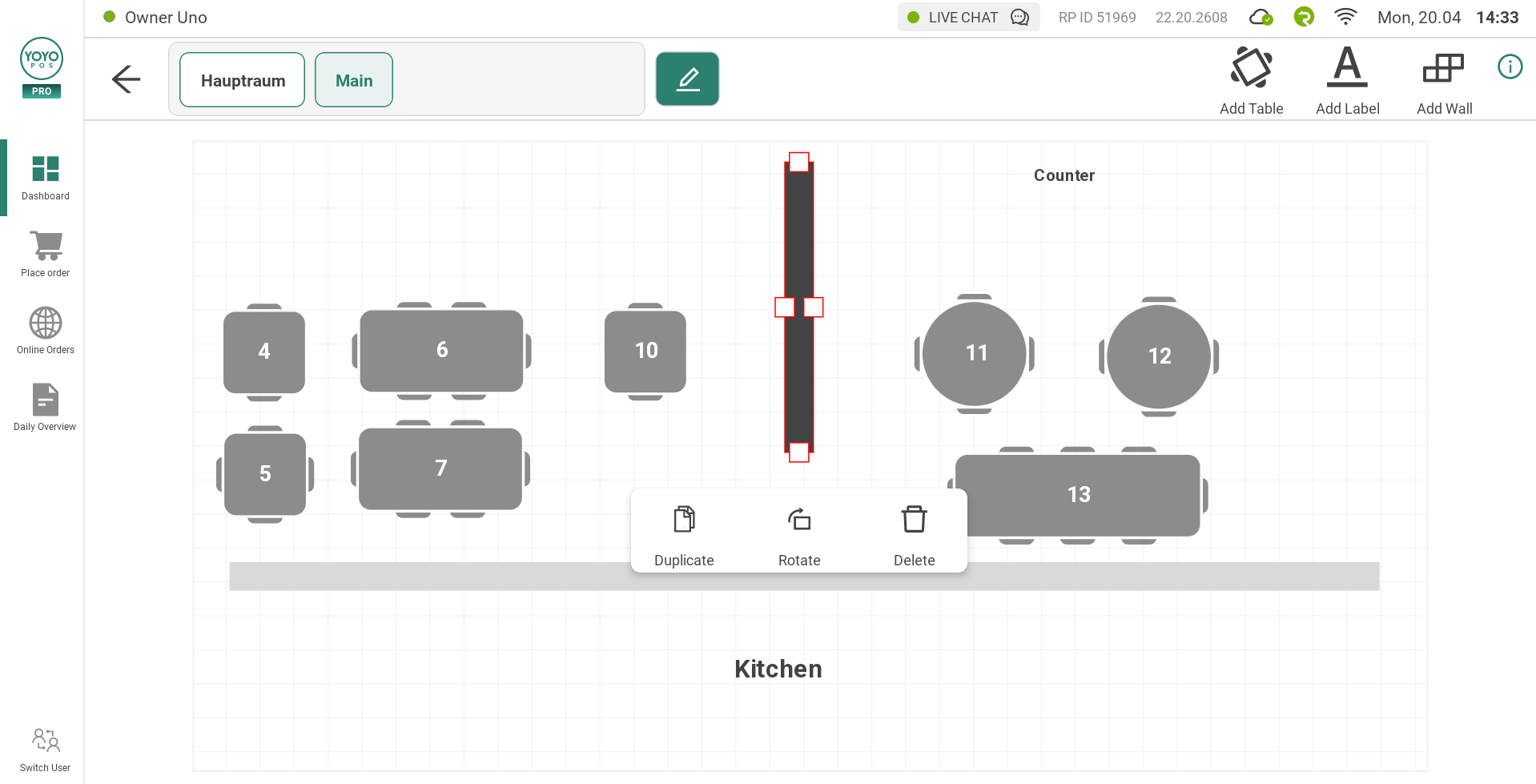
Task: Click the Add Wall icon
Action: (x=1443, y=68)
